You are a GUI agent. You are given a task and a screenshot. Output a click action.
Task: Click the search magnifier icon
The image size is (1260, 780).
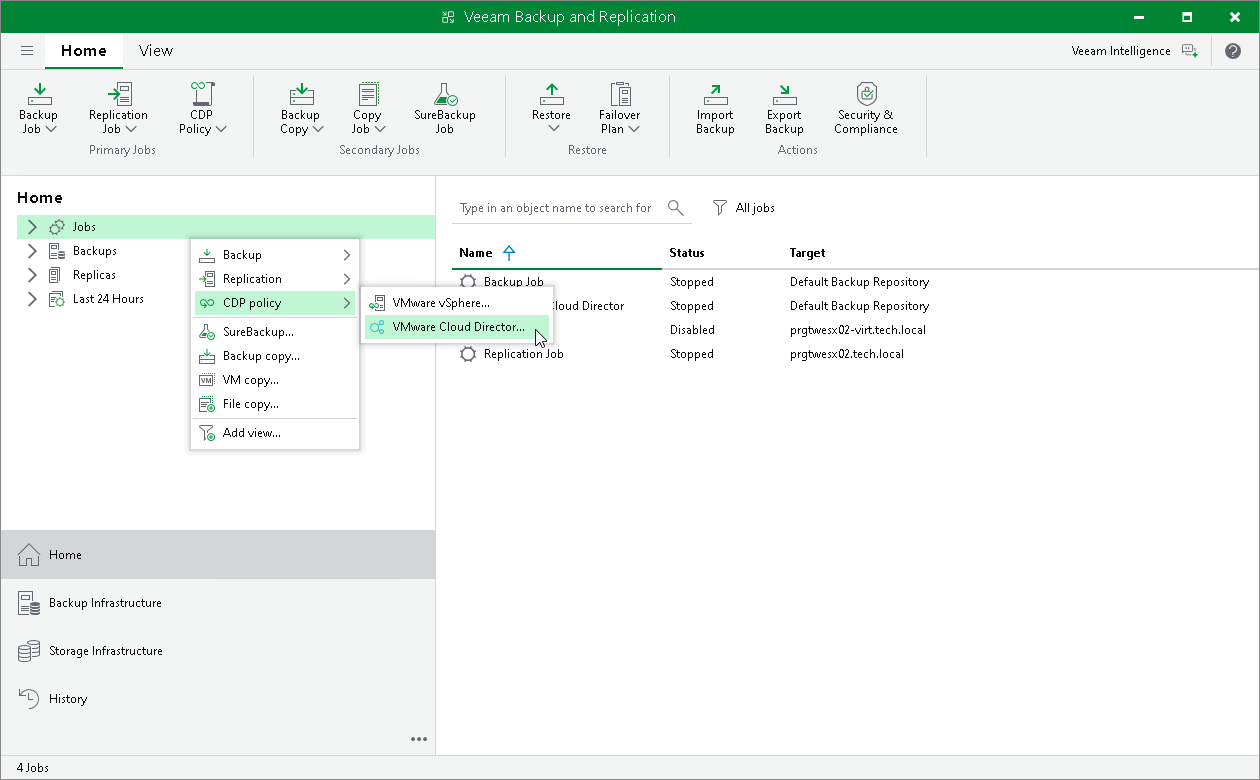[676, 207]
